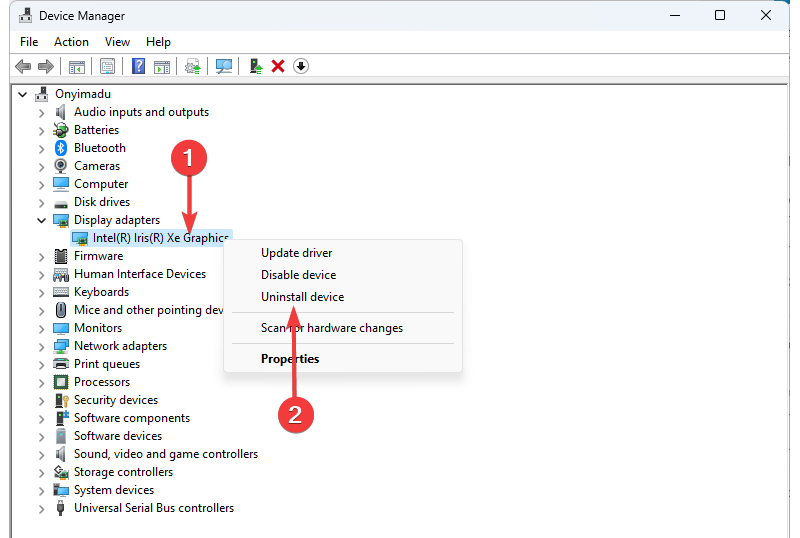Open the Help menu
This screenshot has height=538, width=800.
[158, 42]
